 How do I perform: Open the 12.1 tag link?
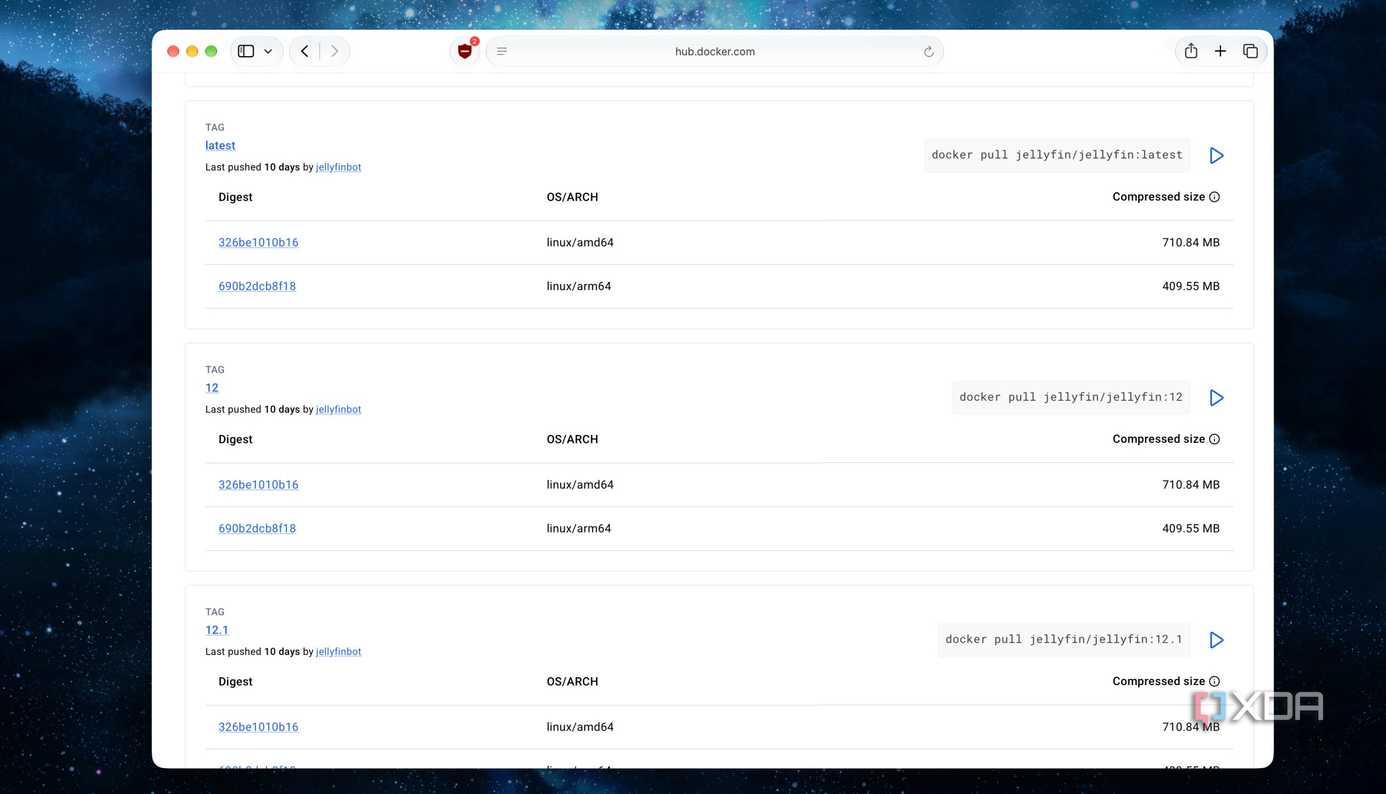tap(217, 630)
